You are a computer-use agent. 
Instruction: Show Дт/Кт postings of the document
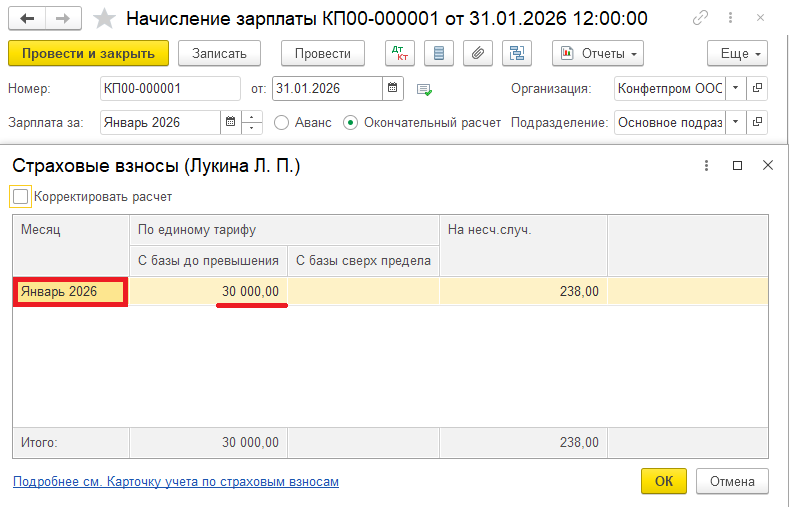400,53
